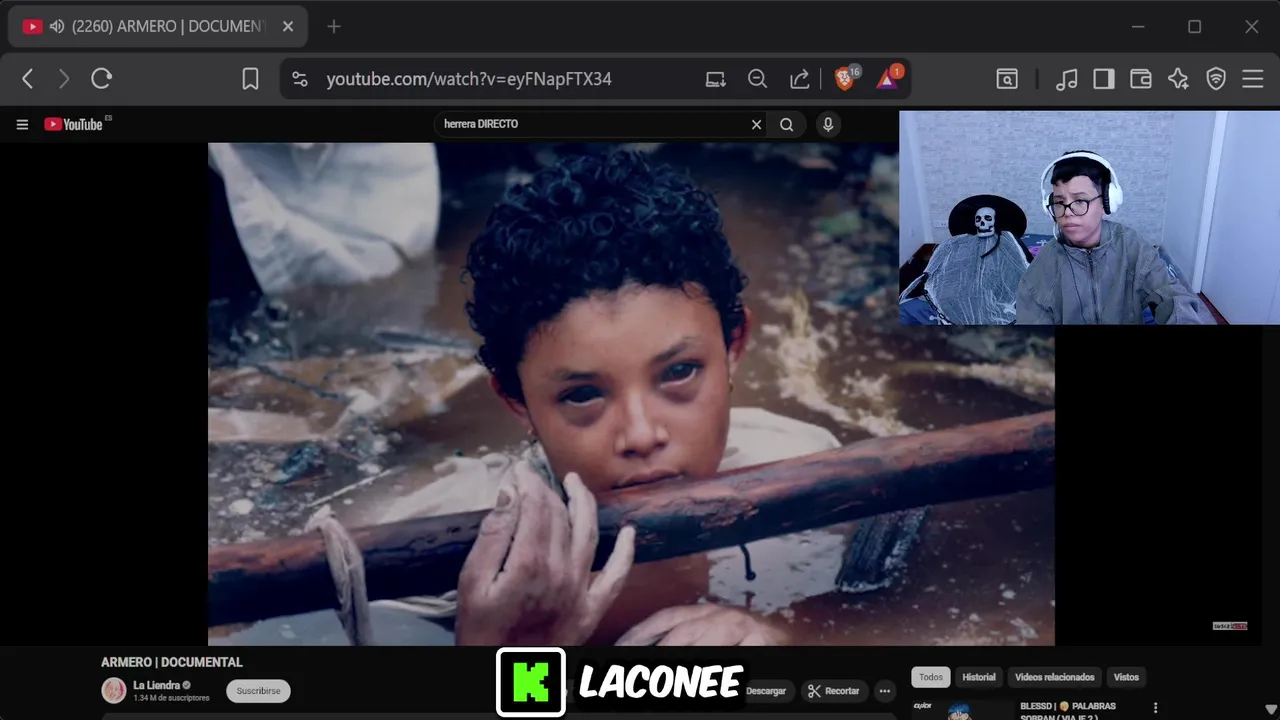1280x720 pixels.
Task: Toggle the browser sidebar panel
Action: pyautogui.click(x=1104, y=79)
